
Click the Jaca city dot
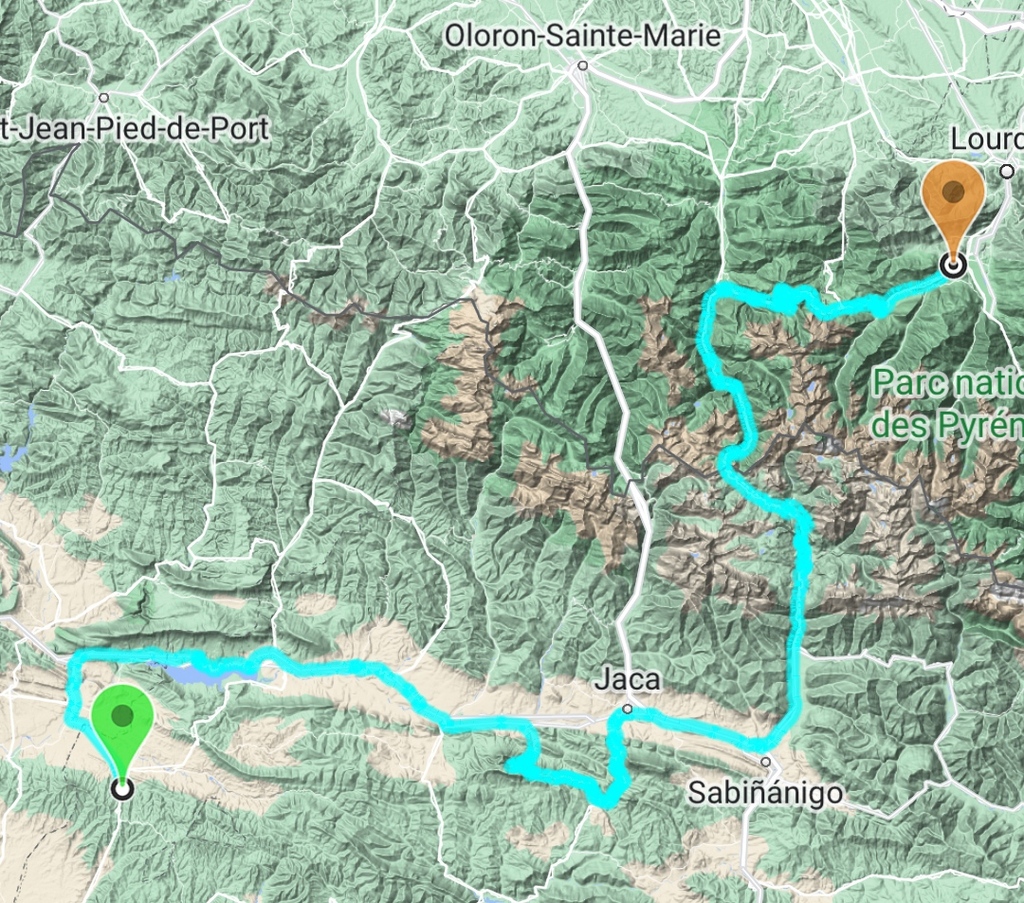point(627,709)
